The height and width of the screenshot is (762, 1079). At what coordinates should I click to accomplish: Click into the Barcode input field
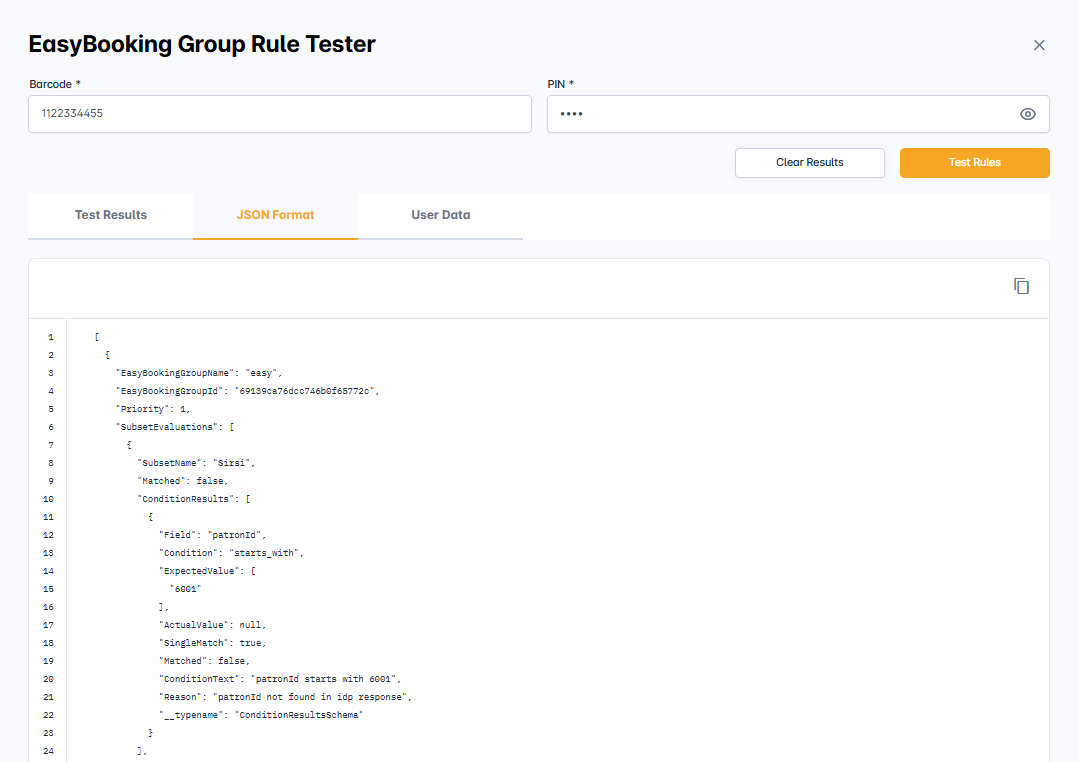[x=280, y=114]
